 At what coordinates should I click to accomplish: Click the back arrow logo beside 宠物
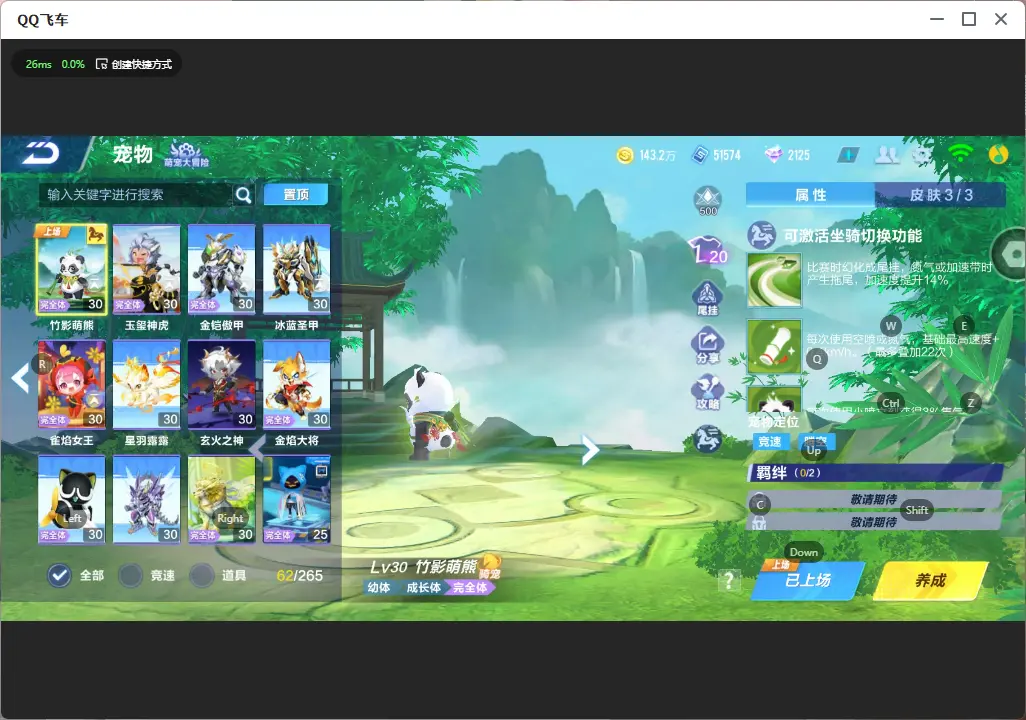41,153
